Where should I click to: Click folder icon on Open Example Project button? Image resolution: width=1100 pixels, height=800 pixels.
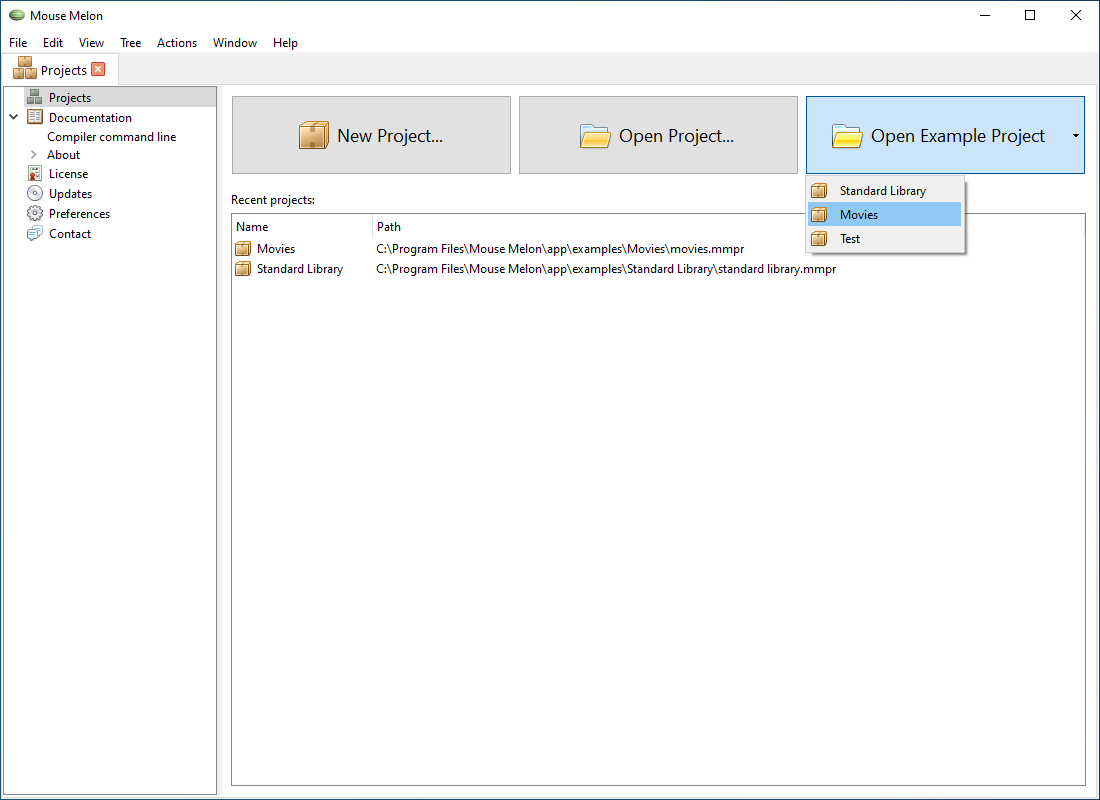pyautogui.click(x=847, y=135)
